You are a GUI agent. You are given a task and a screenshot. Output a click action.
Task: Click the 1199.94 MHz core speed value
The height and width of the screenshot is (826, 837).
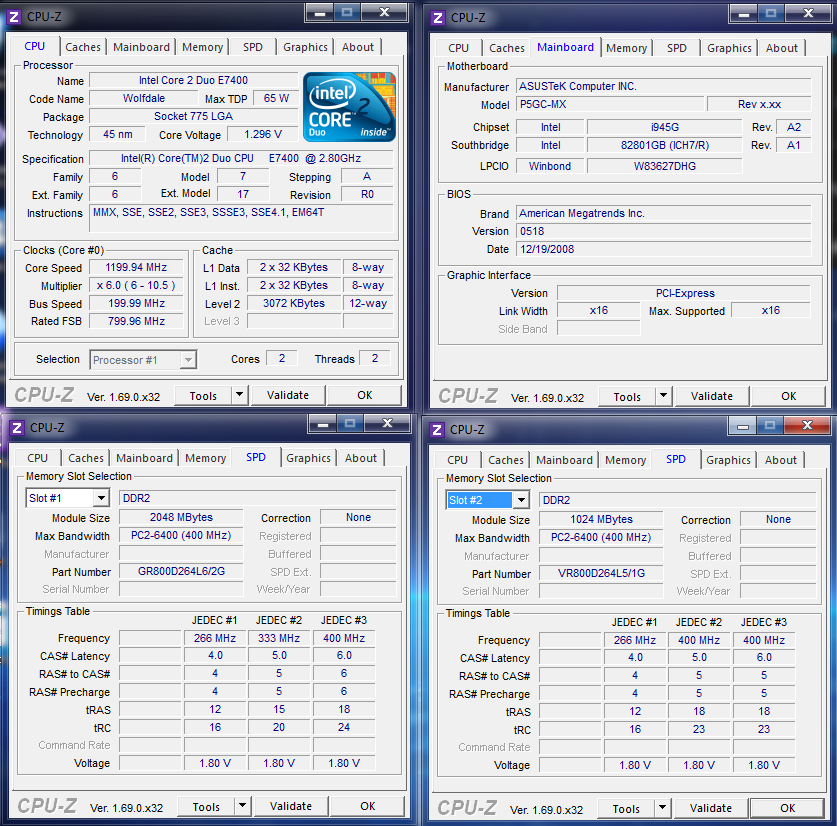136,267
